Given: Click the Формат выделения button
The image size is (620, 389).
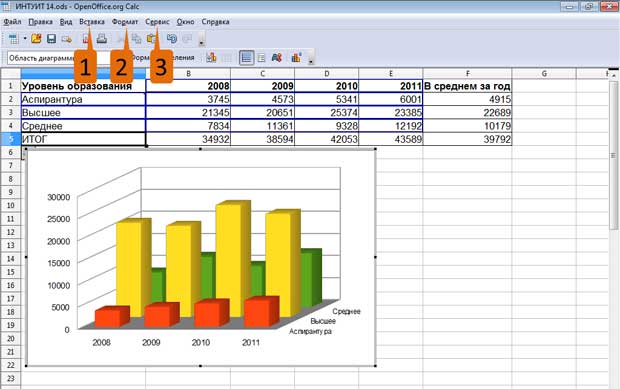Looking at the screenshot, I should point(162,58).
